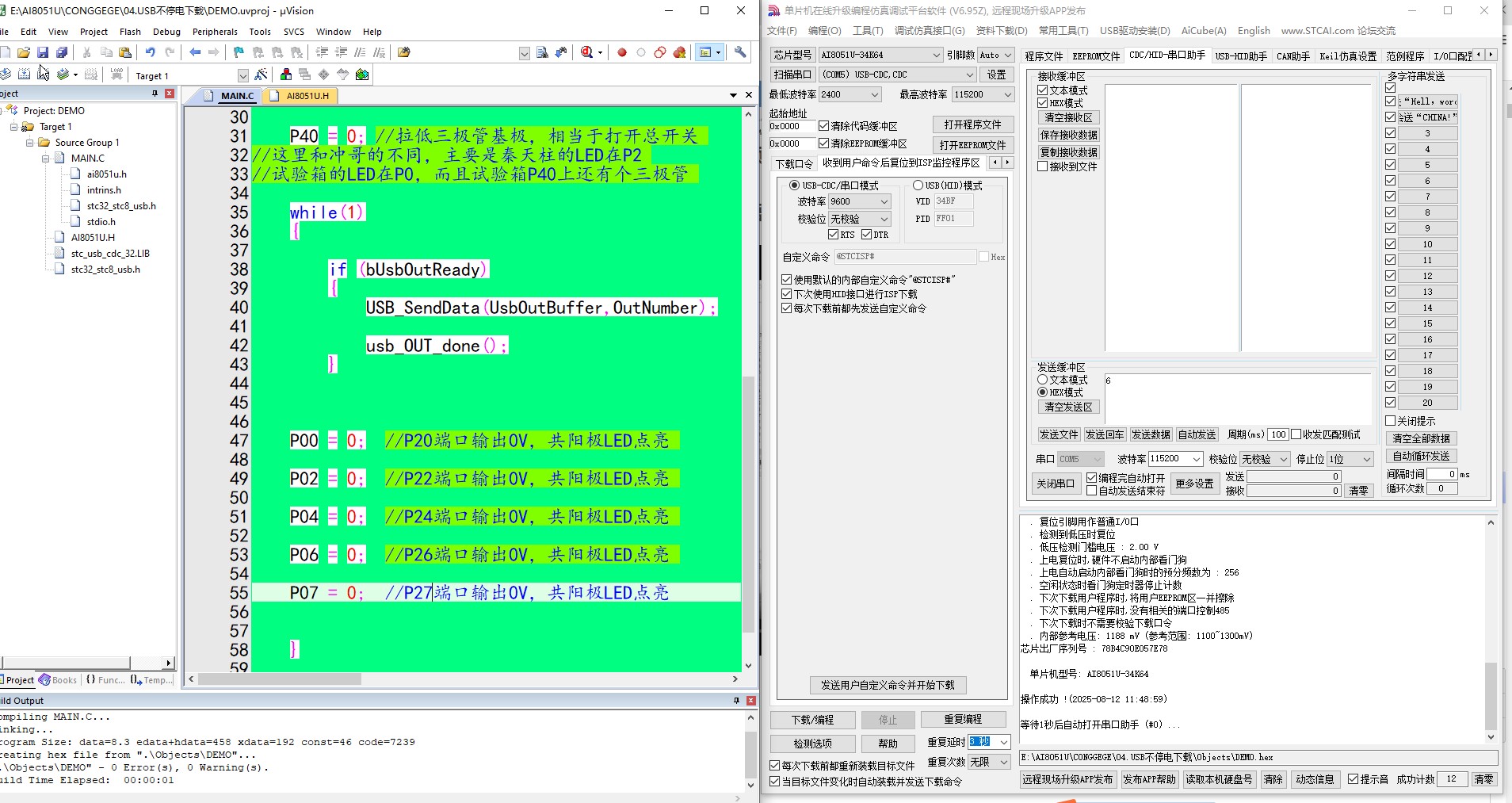Insert bookmark with flag icon
This screenshot has width=1512, height=803.
239,52
